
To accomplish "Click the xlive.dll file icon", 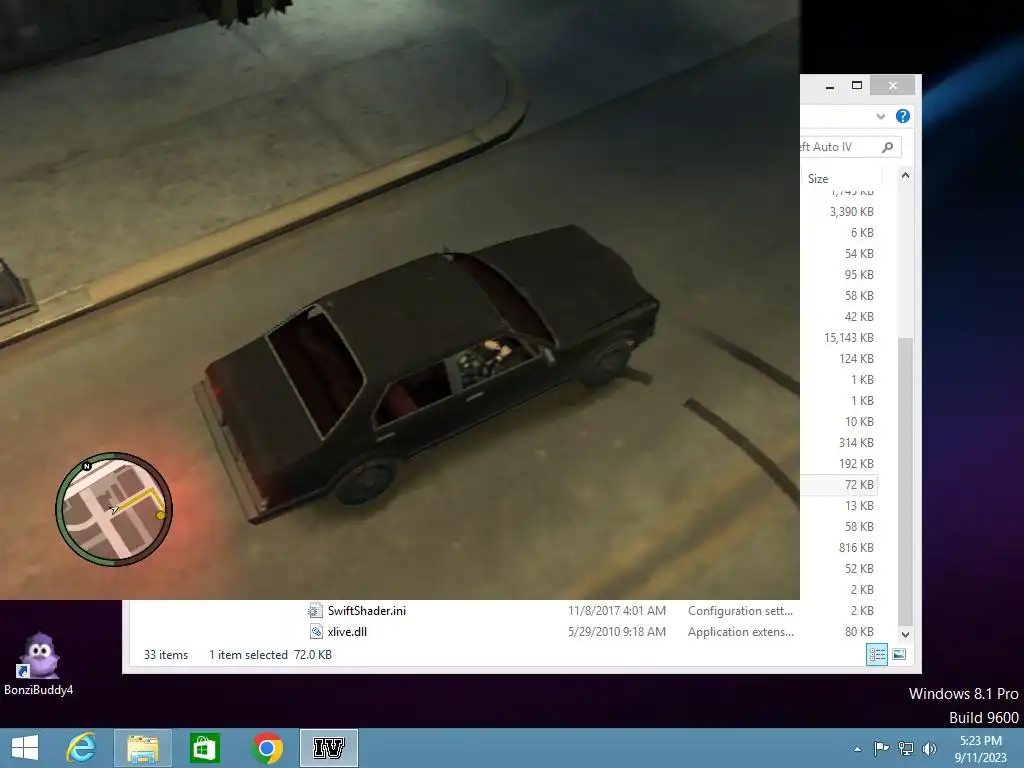I will [315, 632].
